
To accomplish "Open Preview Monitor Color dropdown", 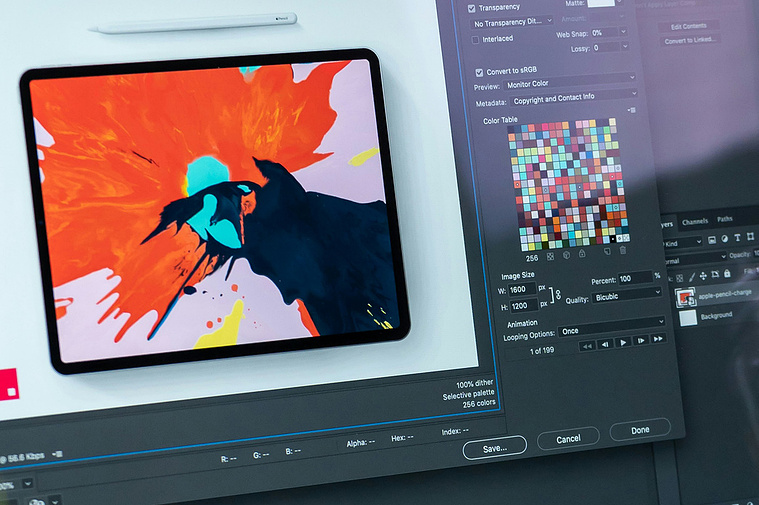I will click(570, 81).
